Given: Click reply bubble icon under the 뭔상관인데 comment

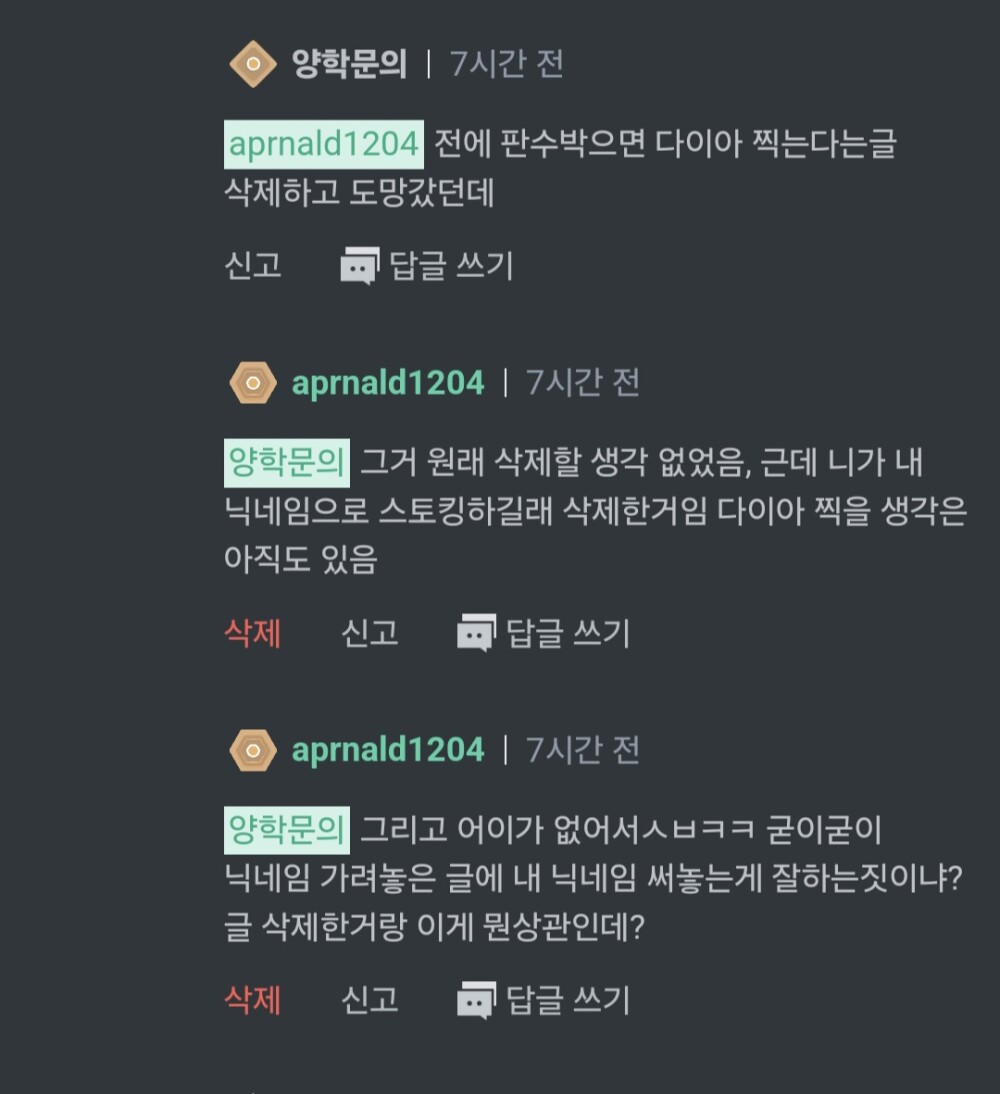Looking at the screenshot, I should click(476, 1000).
